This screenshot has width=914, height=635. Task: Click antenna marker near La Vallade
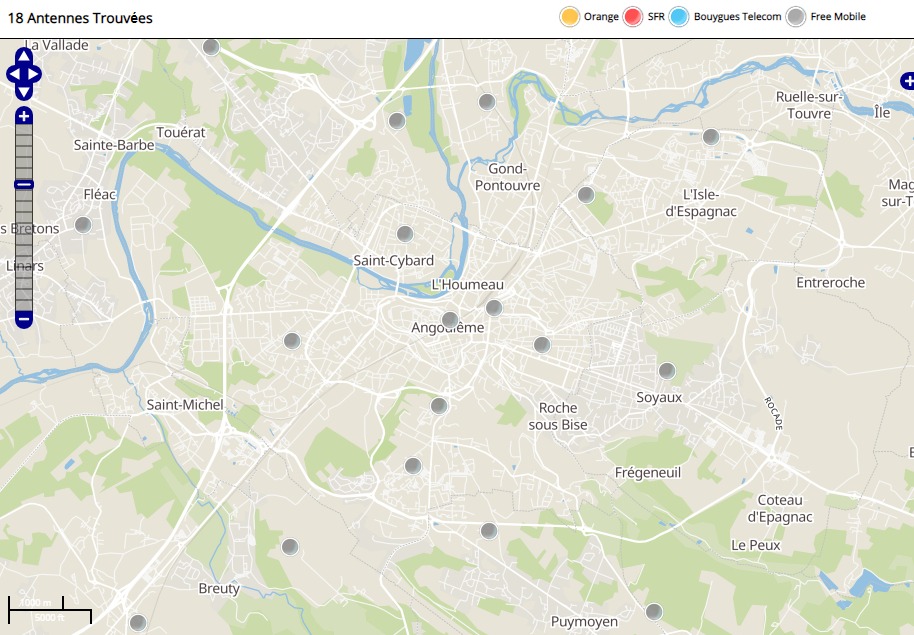click(x=211, y=47)
